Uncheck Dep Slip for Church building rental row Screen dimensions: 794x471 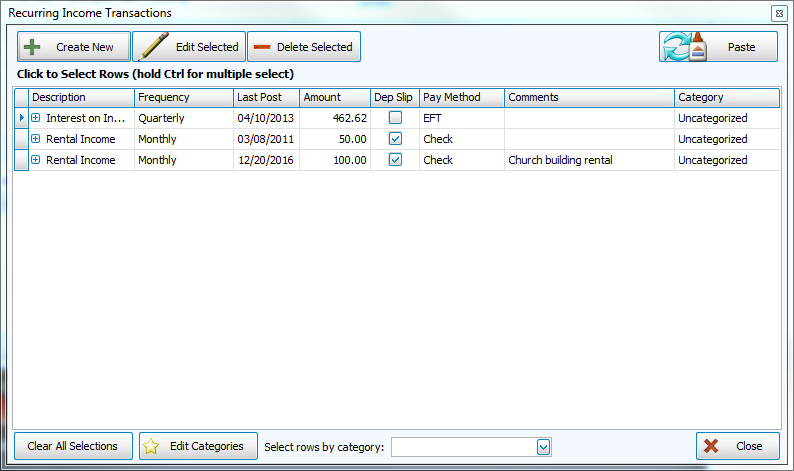click(395, 160)
